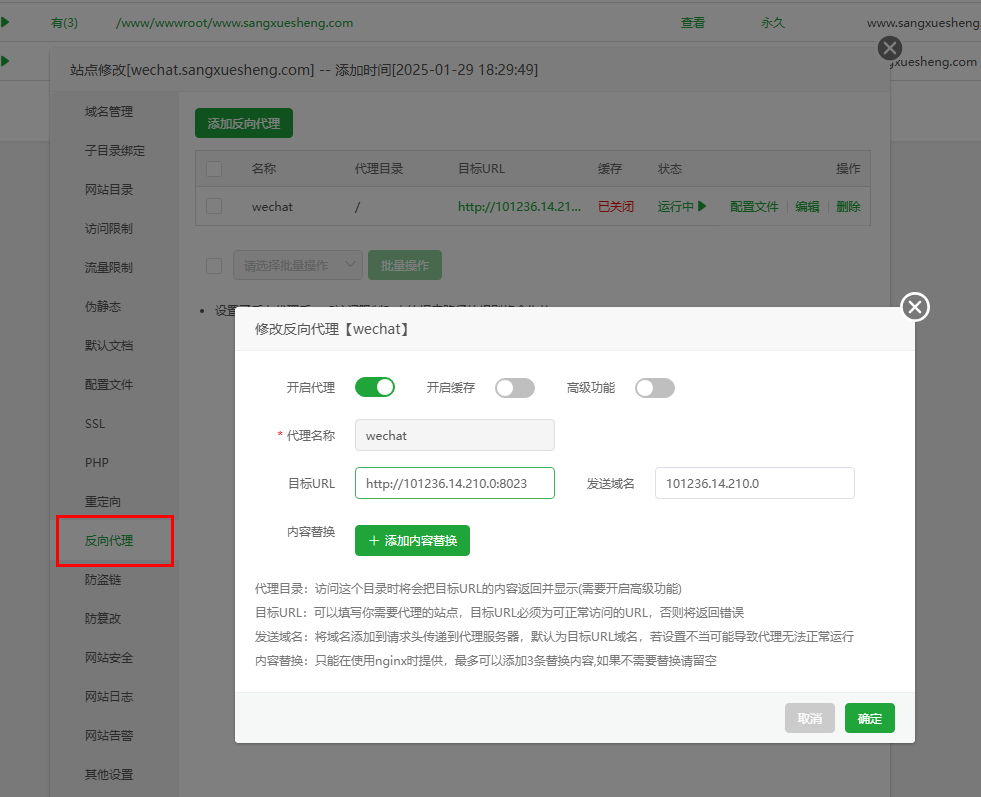The height and width of the screenshot is (797, 981).
Task: Click the 永久 expiry link in site row
Action: [773, 23]
